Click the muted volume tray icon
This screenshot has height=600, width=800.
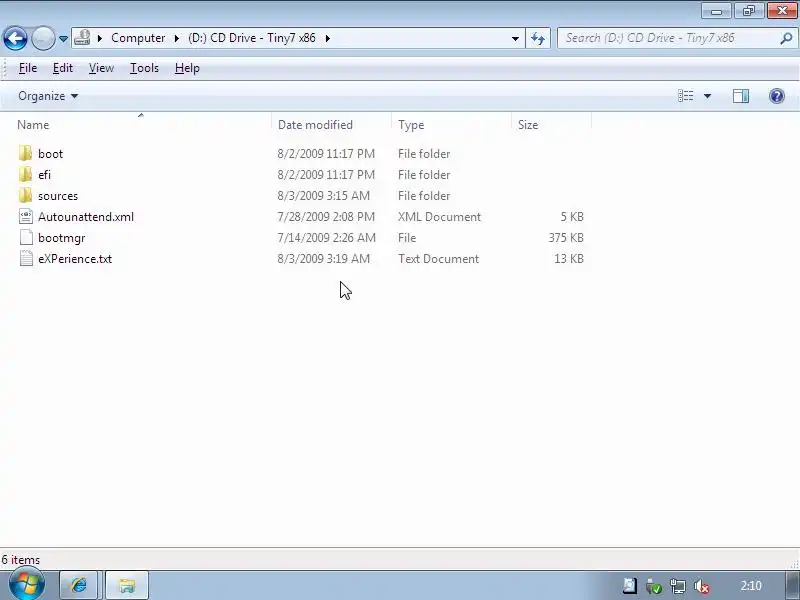pos(702,587)
